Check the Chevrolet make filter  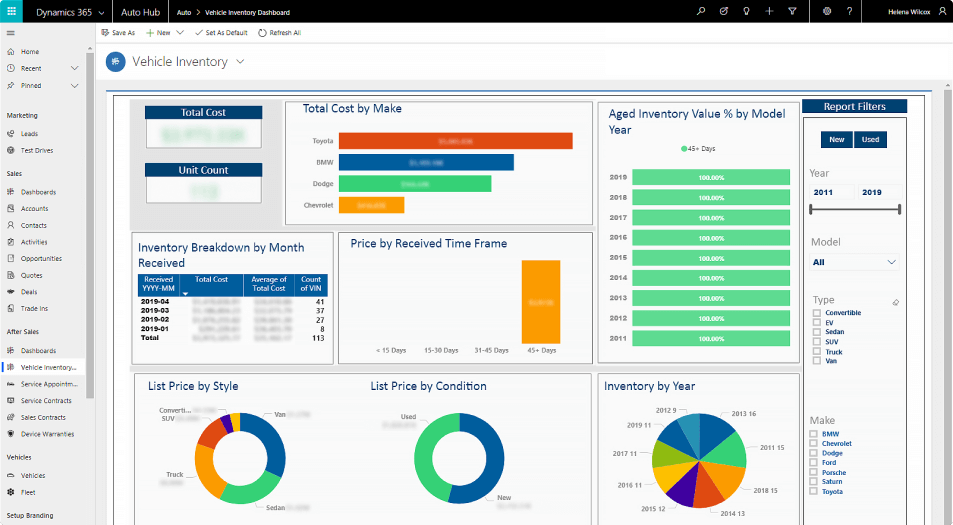point(813,444)
